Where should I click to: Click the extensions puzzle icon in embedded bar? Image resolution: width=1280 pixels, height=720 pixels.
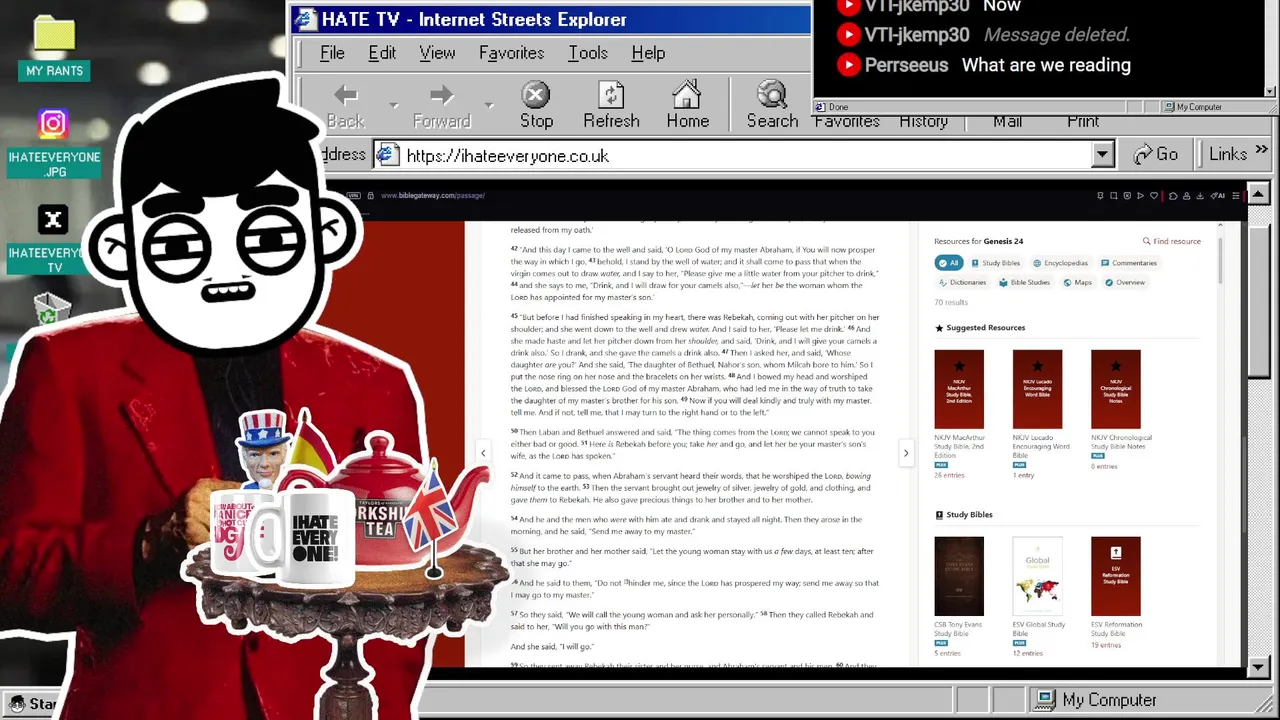click(1173, 196)
